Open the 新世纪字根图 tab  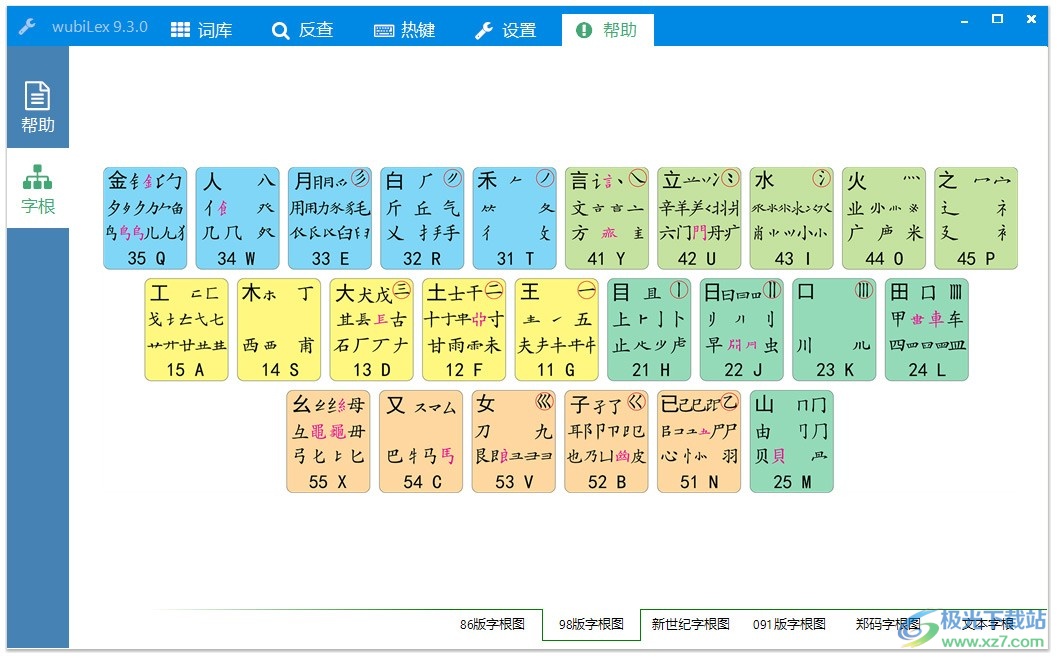[x=690, y=624]
